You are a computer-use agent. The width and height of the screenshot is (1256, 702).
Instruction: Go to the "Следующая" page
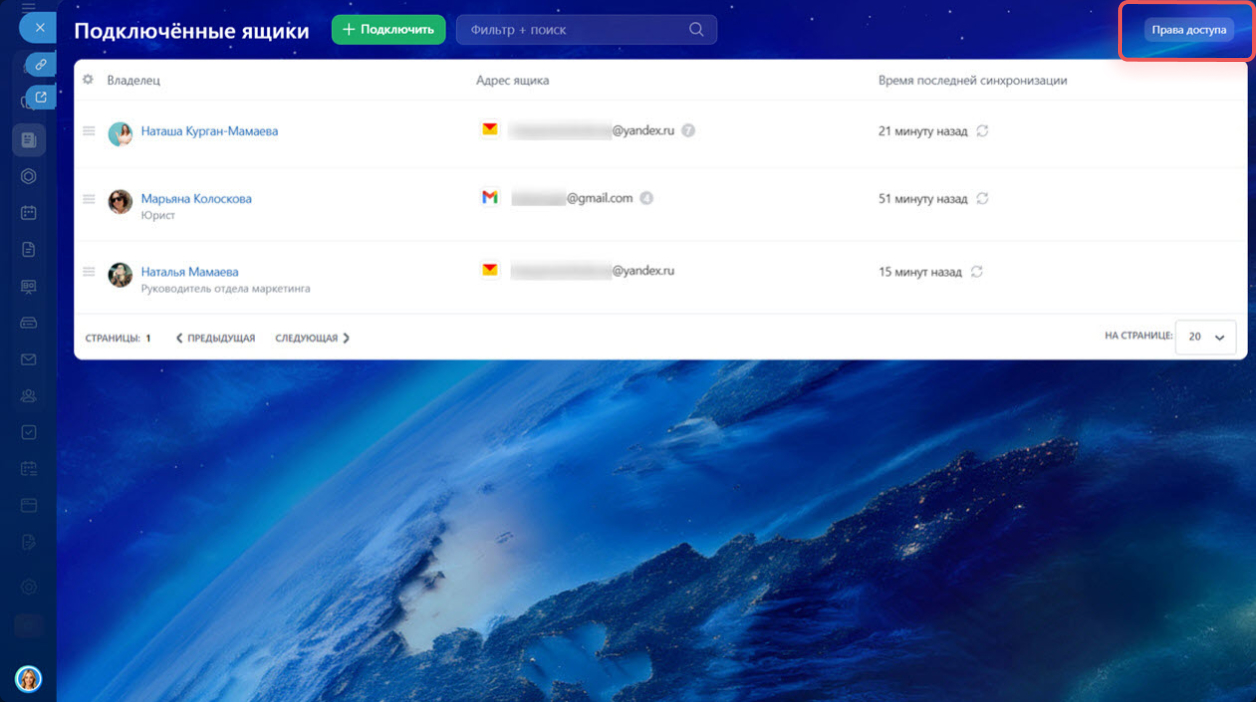[312, 339]
